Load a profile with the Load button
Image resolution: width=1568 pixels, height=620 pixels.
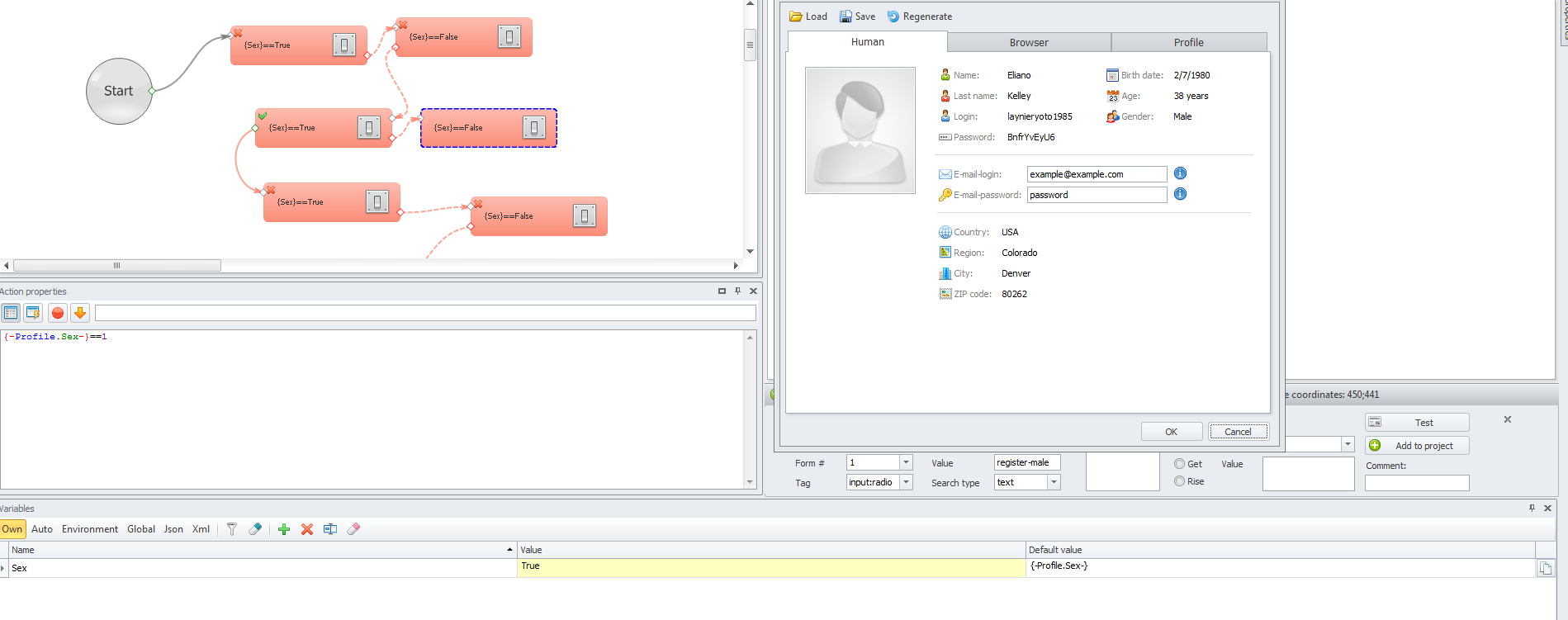808,17
